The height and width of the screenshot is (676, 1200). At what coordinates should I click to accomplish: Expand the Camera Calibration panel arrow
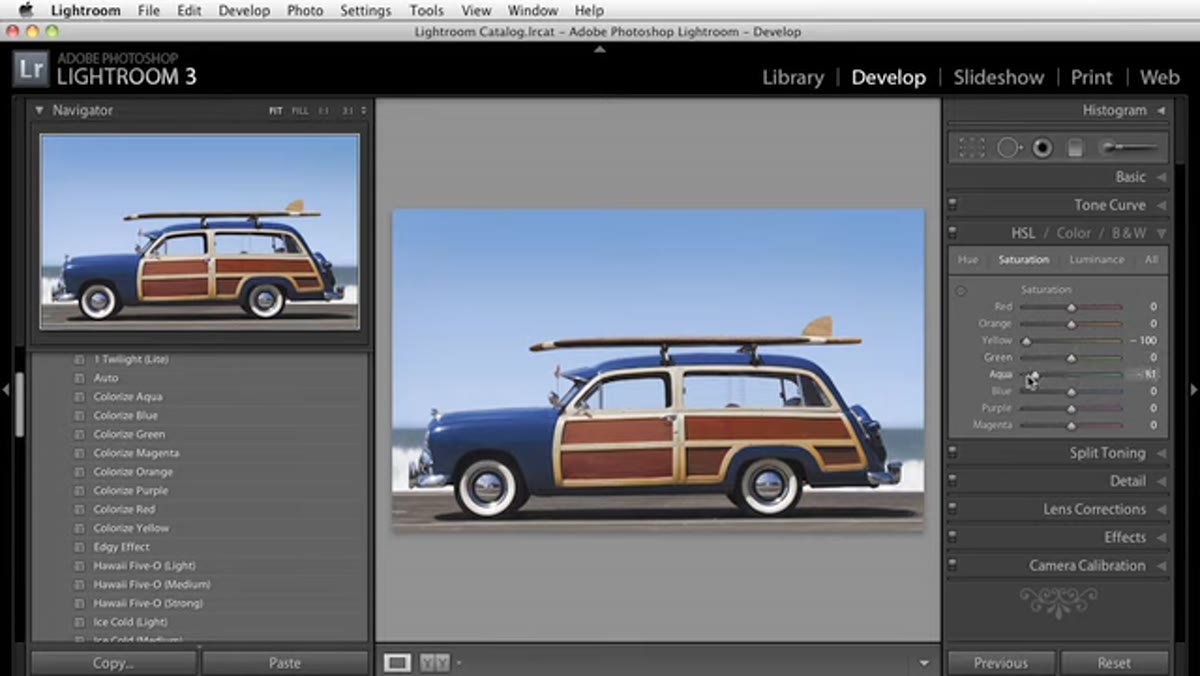(x=1161, y=565)
